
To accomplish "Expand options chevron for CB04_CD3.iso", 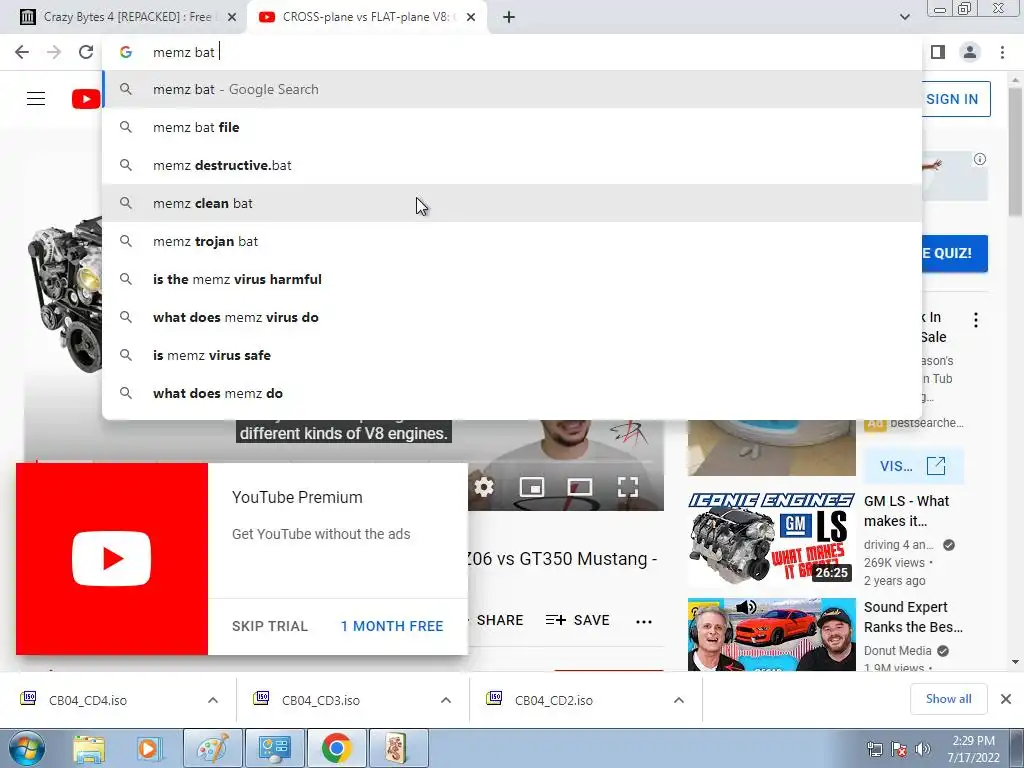I will click(446, 700).
